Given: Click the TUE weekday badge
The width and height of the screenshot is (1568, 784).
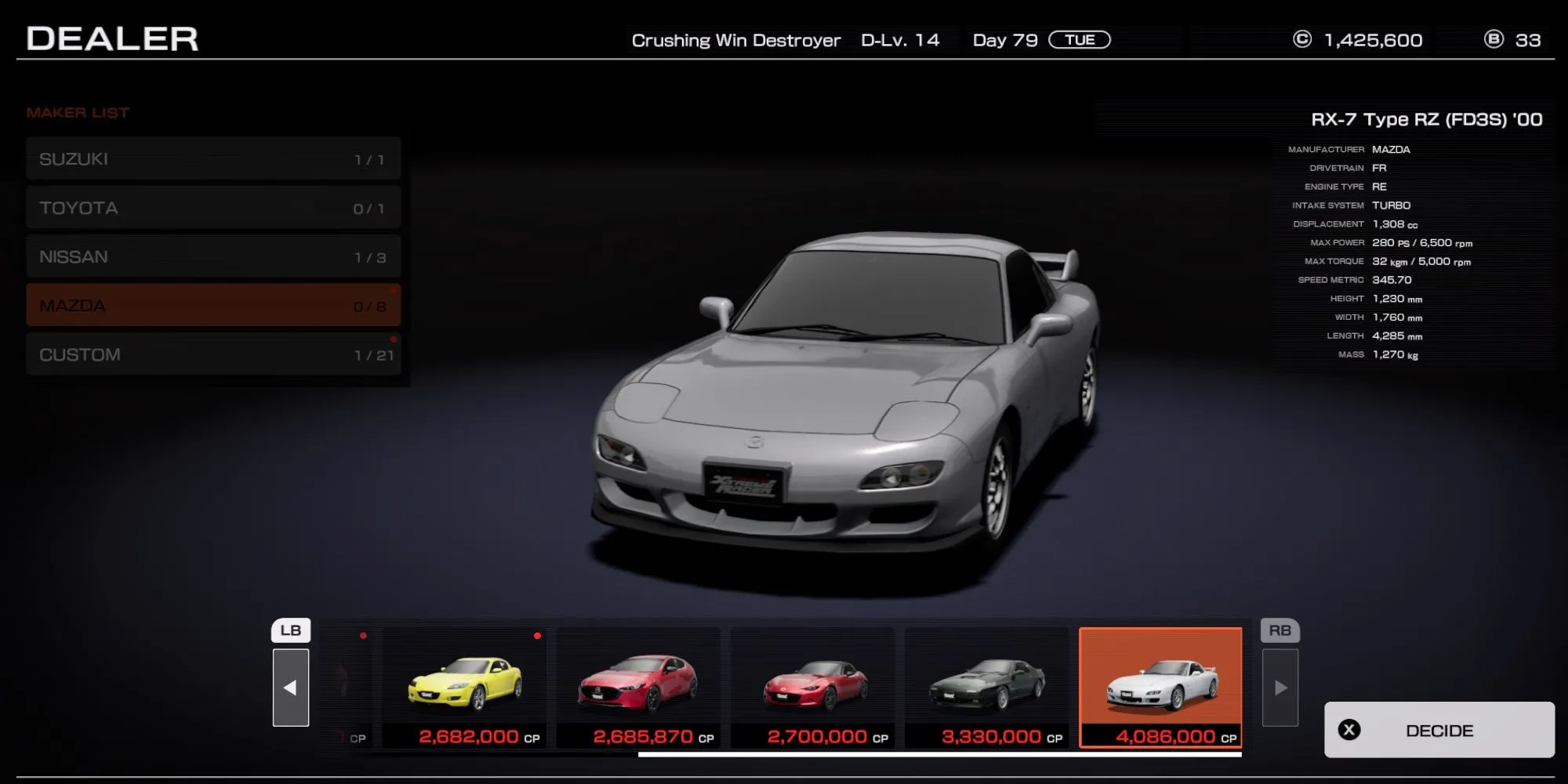Looking at the screenshot, I should [x=1080, y=40].
